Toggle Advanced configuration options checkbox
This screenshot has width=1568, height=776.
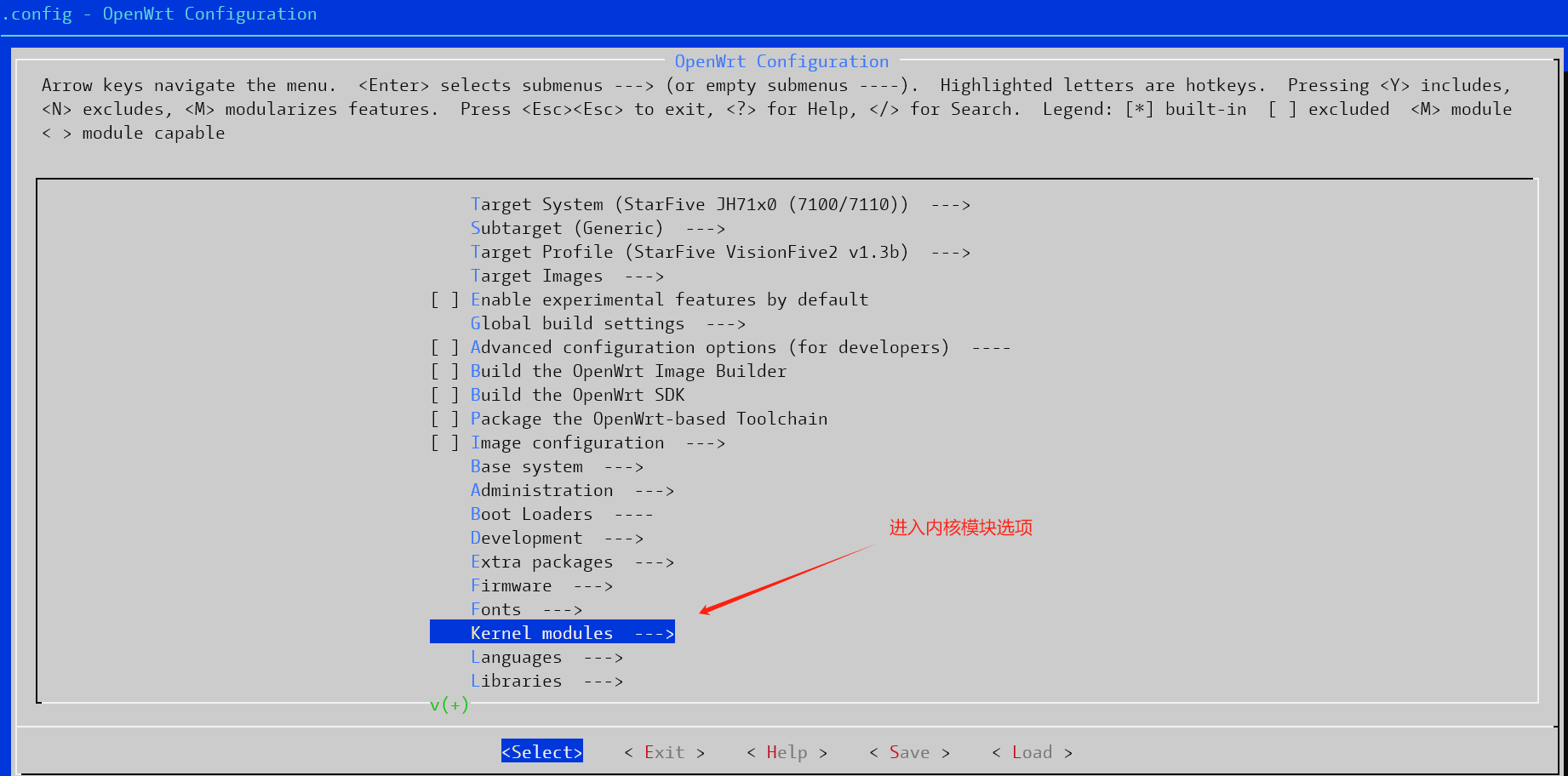445,347
